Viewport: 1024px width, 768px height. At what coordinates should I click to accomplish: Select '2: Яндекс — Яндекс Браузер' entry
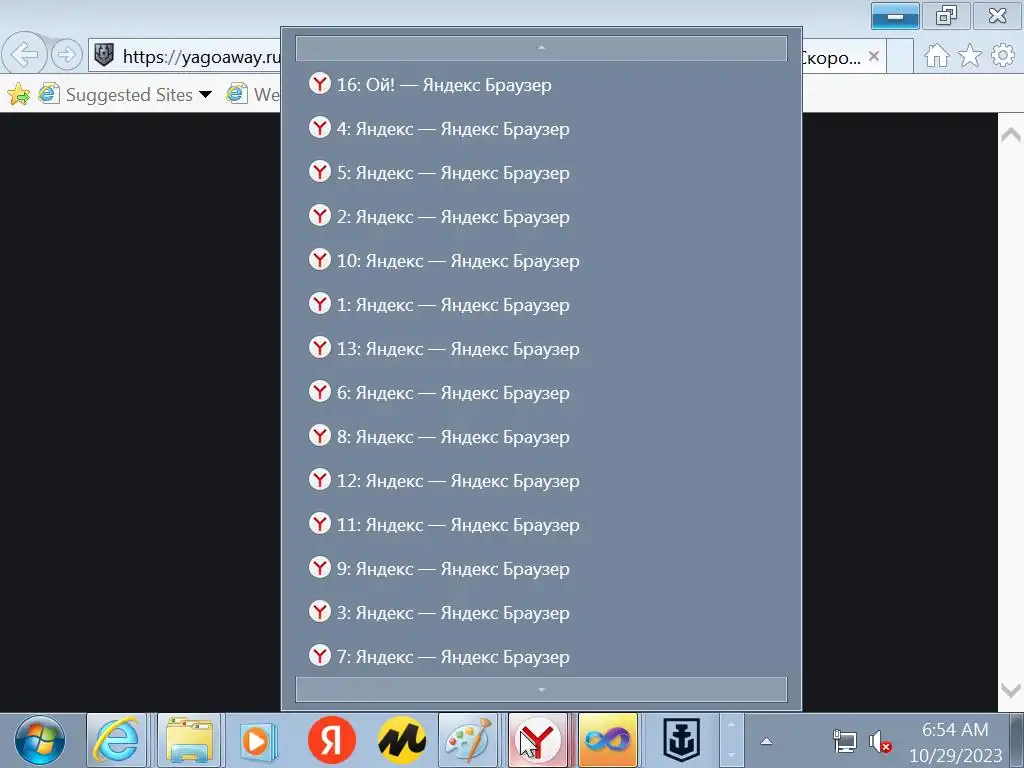[541, 216]
